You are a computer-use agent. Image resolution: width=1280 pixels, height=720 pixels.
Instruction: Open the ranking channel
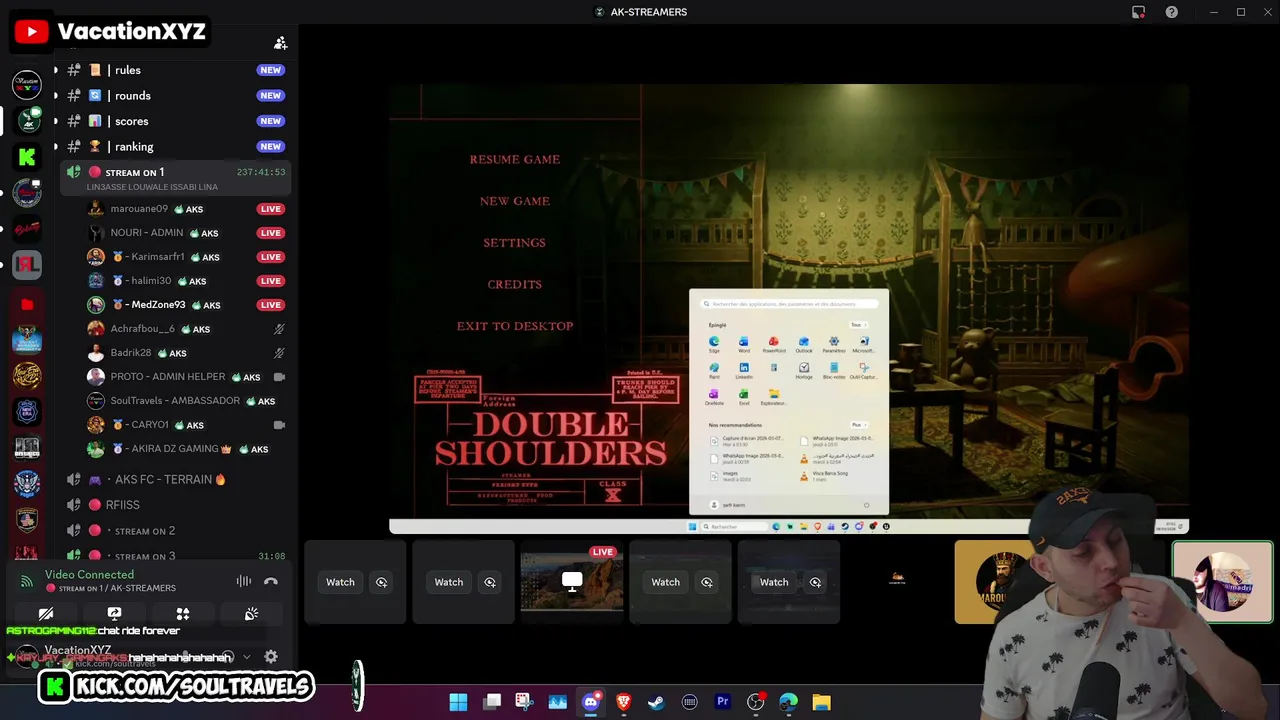click(175, 147)
